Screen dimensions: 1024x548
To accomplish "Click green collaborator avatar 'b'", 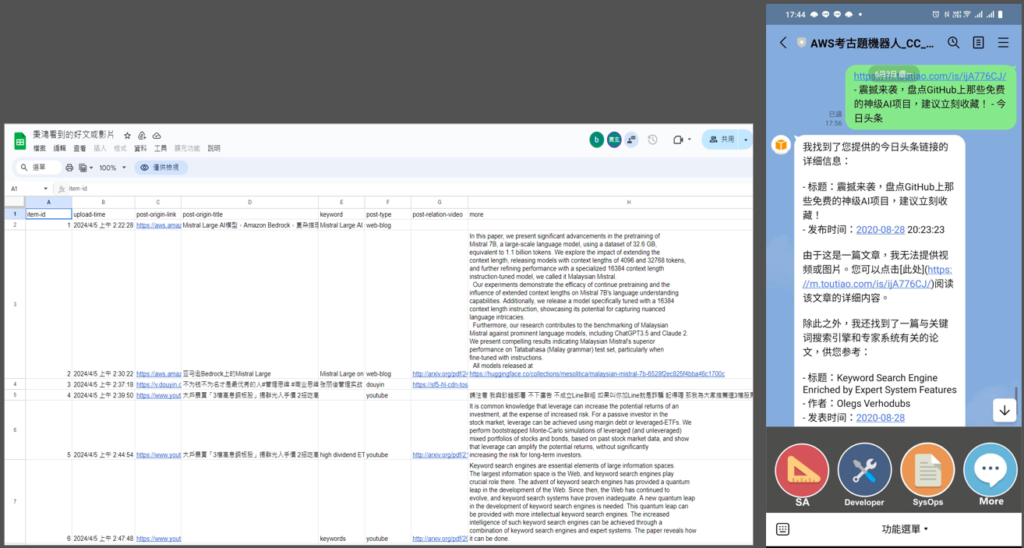I will point(596,140).
